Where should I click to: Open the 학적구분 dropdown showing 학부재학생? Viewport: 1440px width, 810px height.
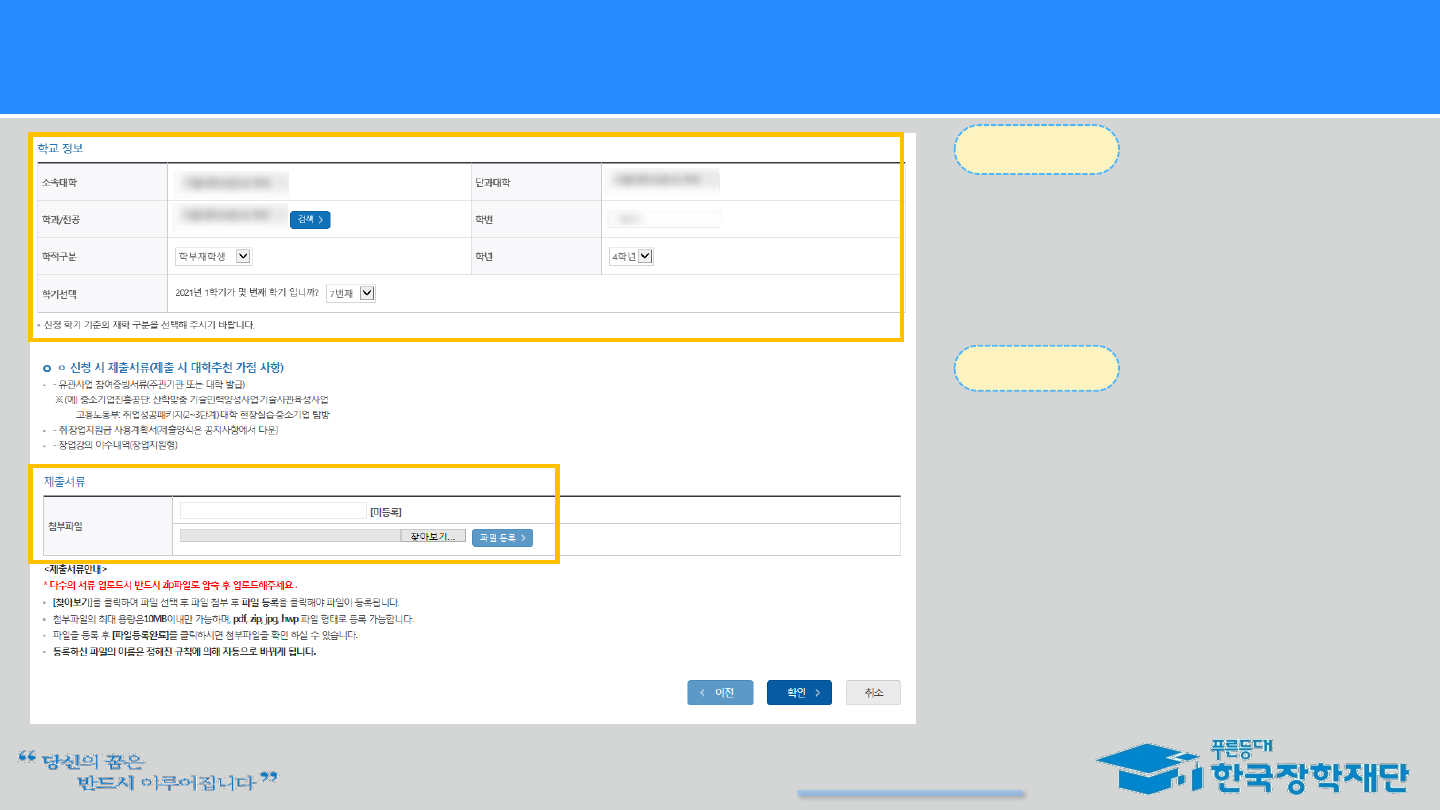tap(213, 257)
